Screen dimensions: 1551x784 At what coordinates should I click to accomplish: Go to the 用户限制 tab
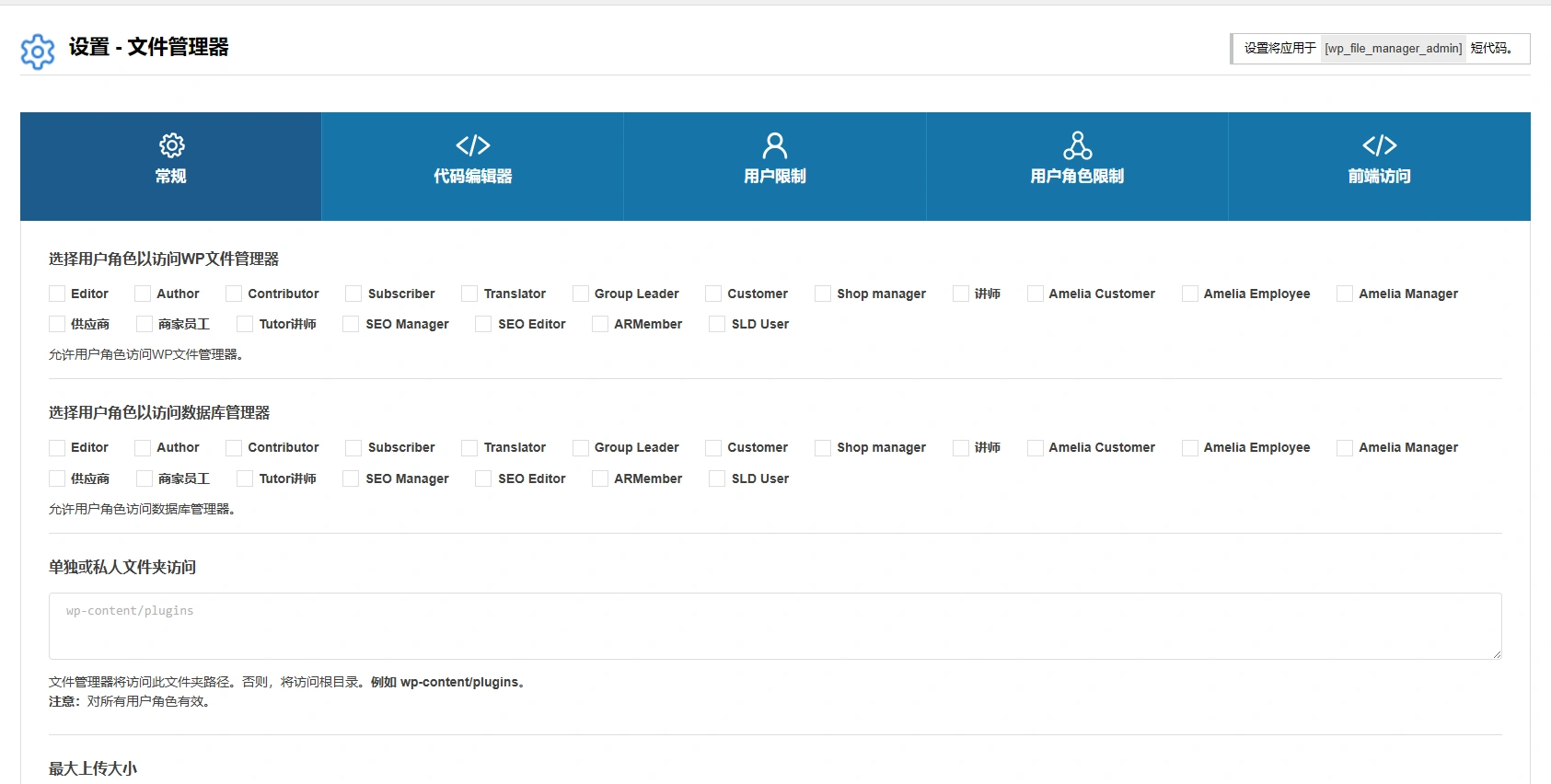coord(775,167)
